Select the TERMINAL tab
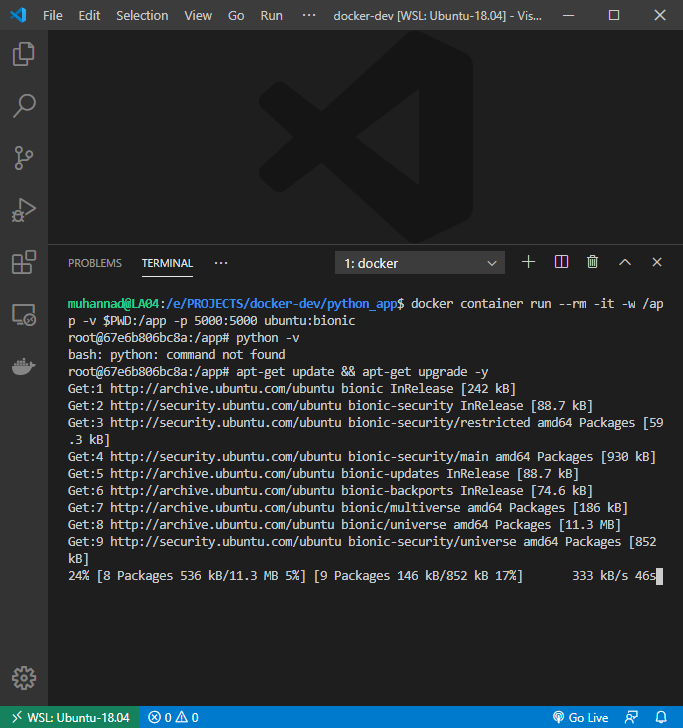The image size is (683, 728). 167,263
